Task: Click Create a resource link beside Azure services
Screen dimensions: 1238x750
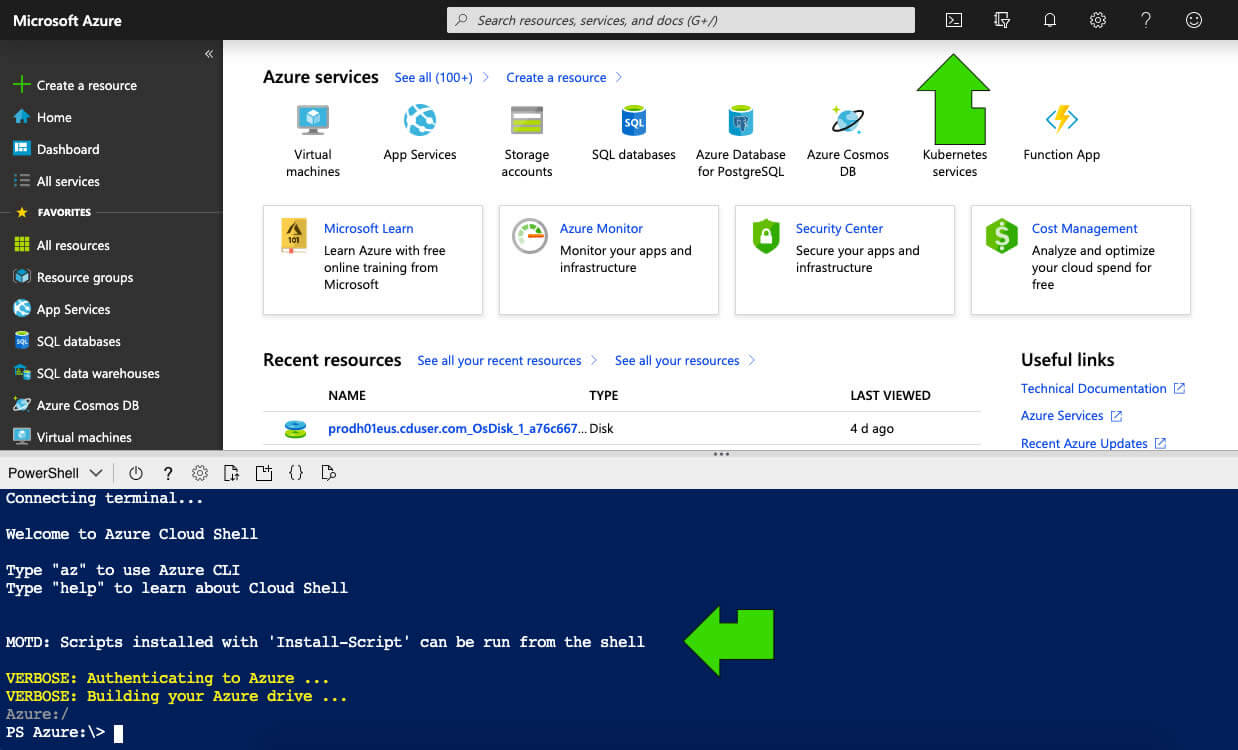Action: (556, 77)
